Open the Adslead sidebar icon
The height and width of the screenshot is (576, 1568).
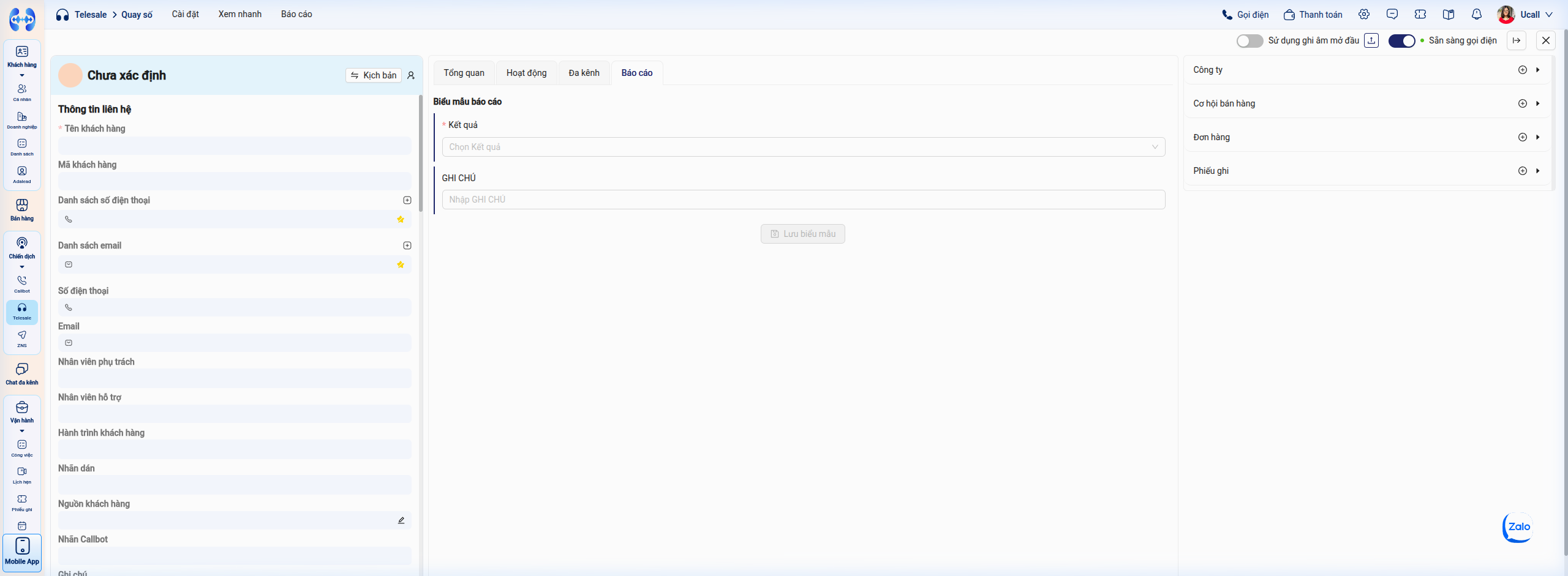click(x=22, y=174)
